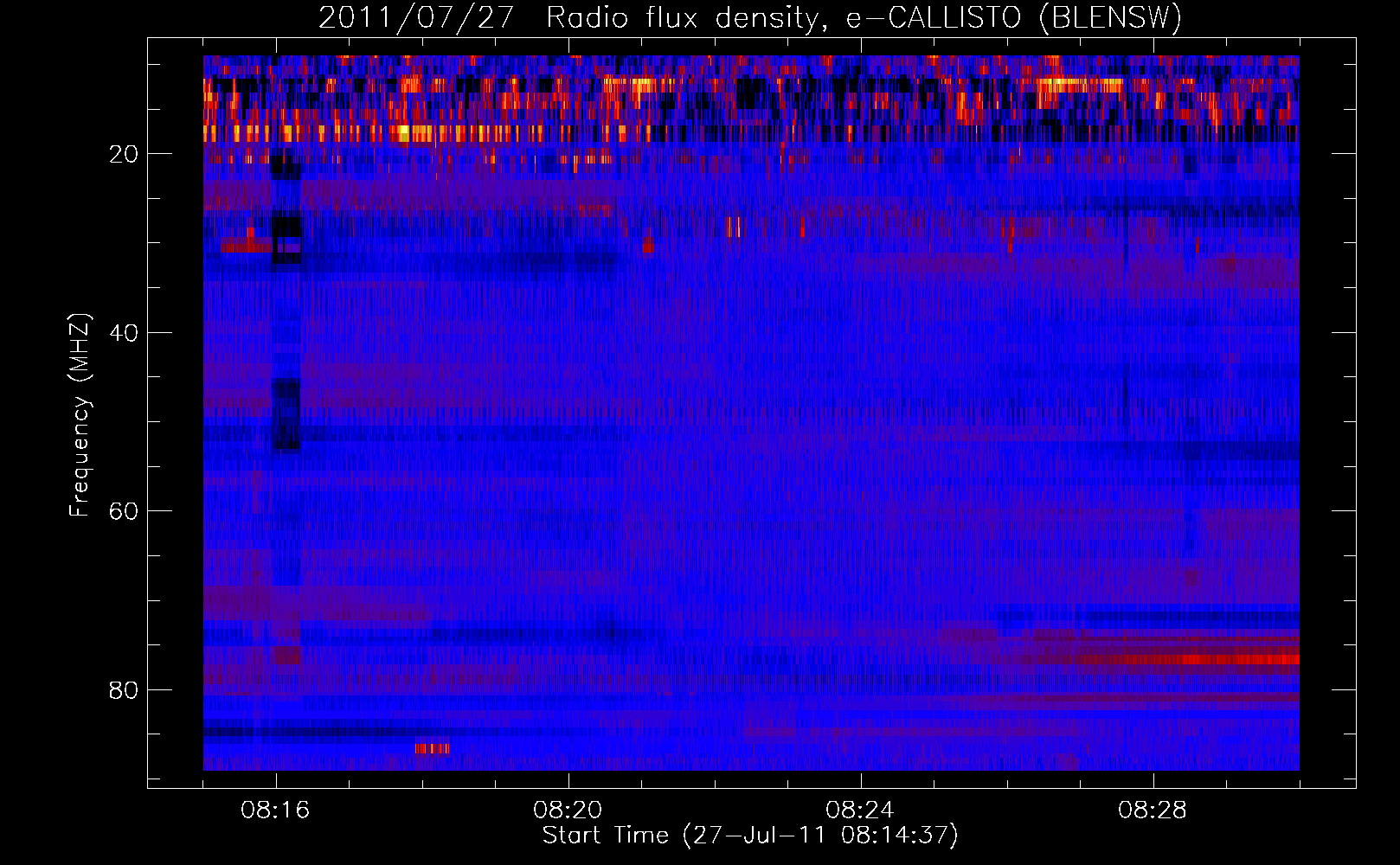Click the 08:20 time axis label
Viewport: 1400px width, 865px height.
click(x=568, y=811)
